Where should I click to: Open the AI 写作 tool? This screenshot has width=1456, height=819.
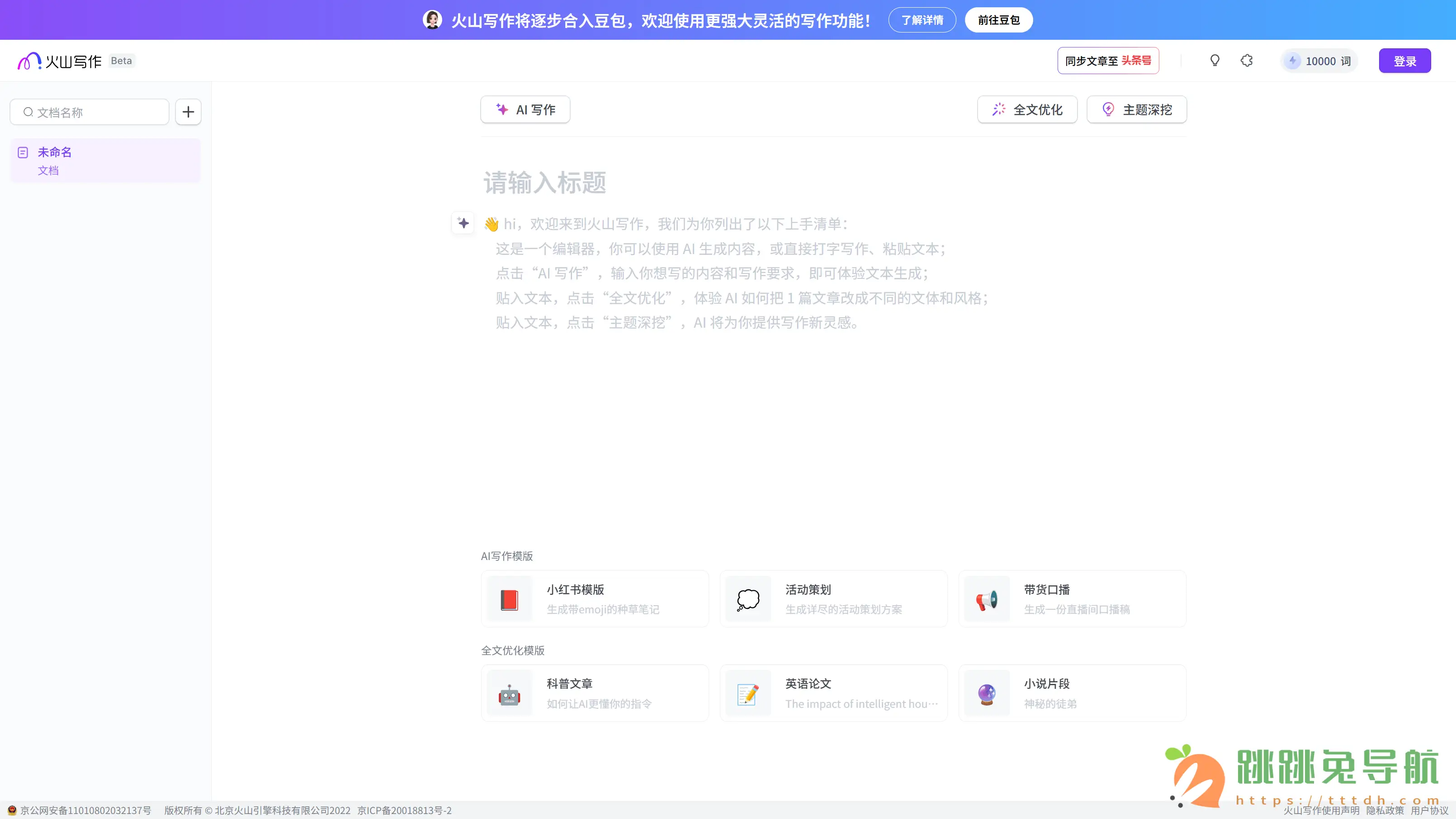tap(525, 109)
